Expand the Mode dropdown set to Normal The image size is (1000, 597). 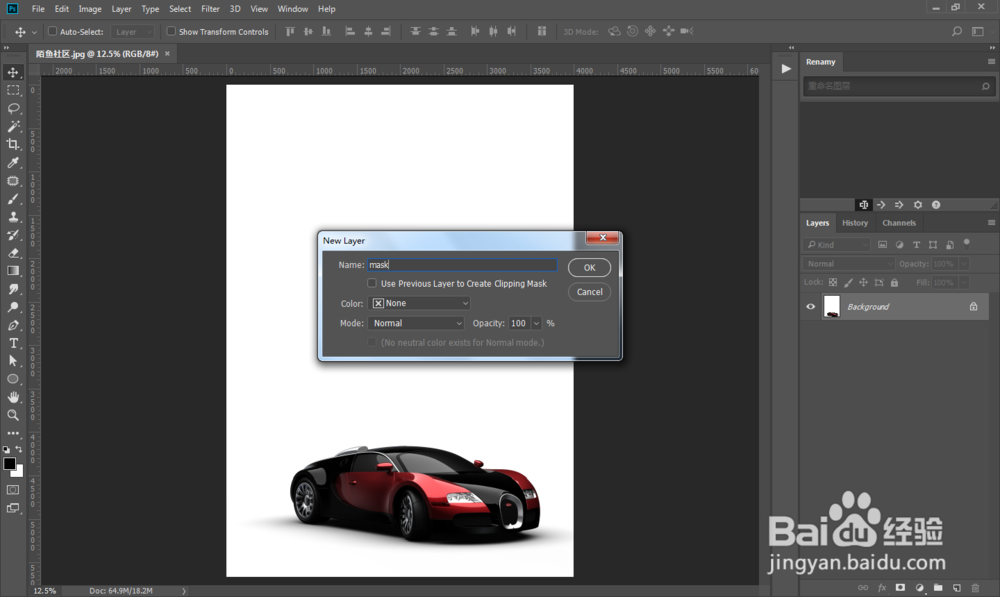(417, 323)
